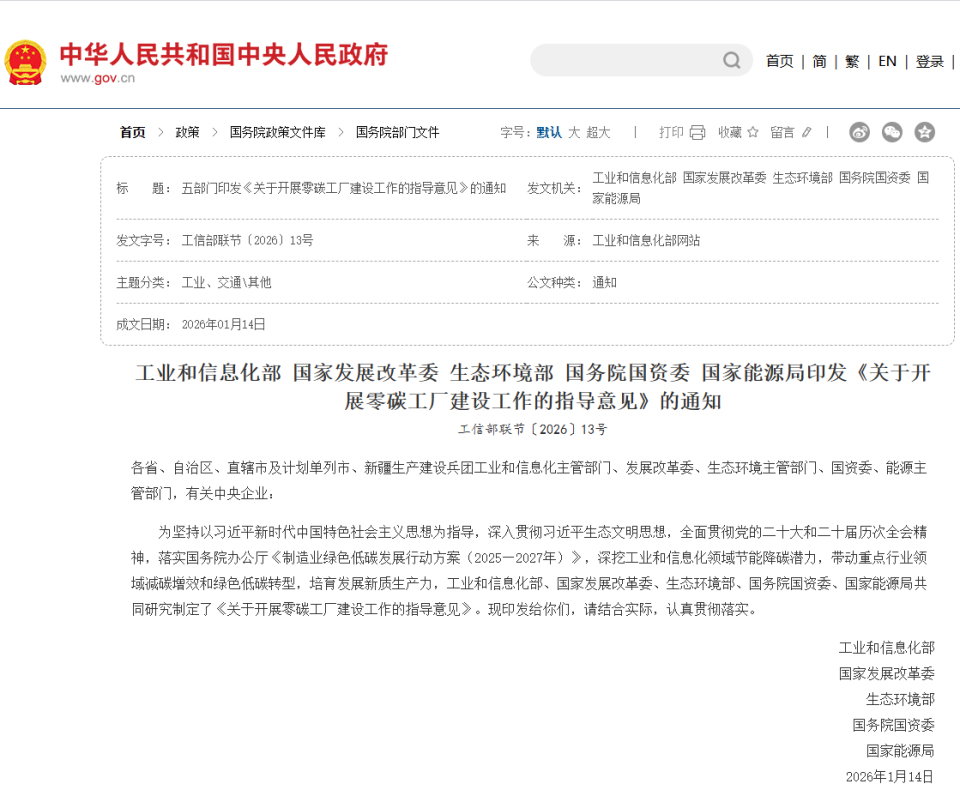The width and height of the screenshot is (960, 808).
Task: Open the 国务院政策文件库 breadcrumb entry
Action: (276, 131)
